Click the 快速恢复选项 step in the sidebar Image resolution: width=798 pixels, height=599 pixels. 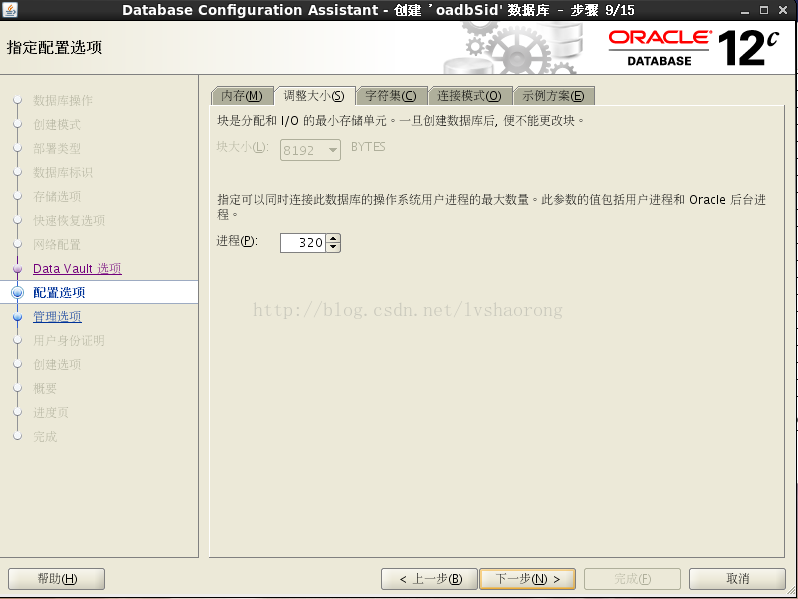(69, 220)
